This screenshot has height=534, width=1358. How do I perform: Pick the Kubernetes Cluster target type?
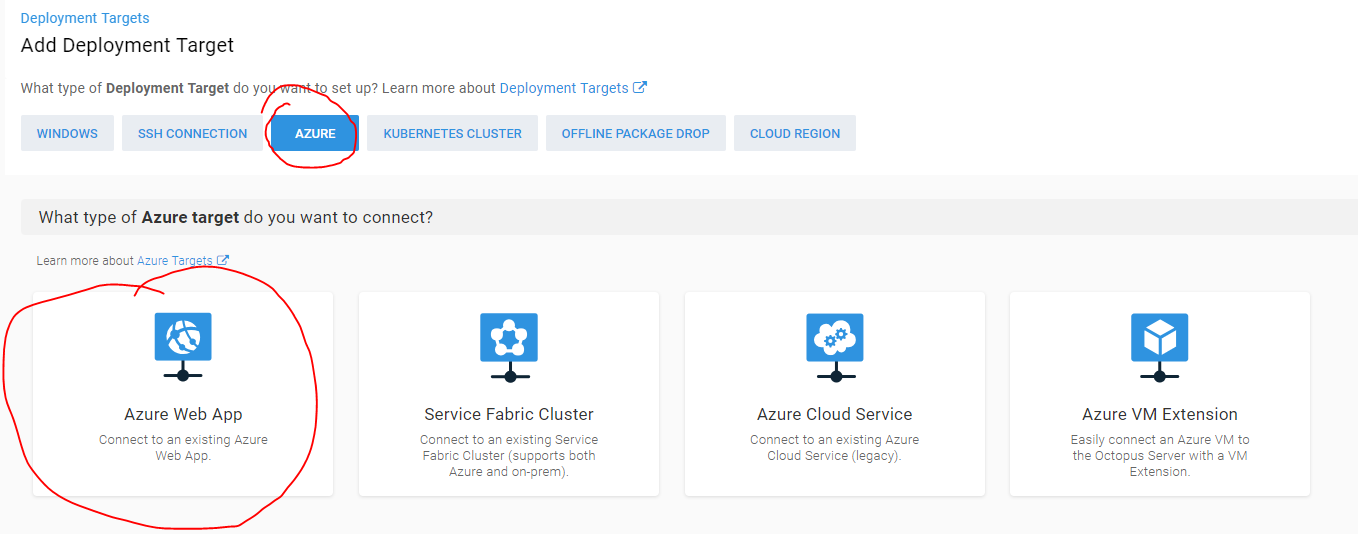[452, 133]
